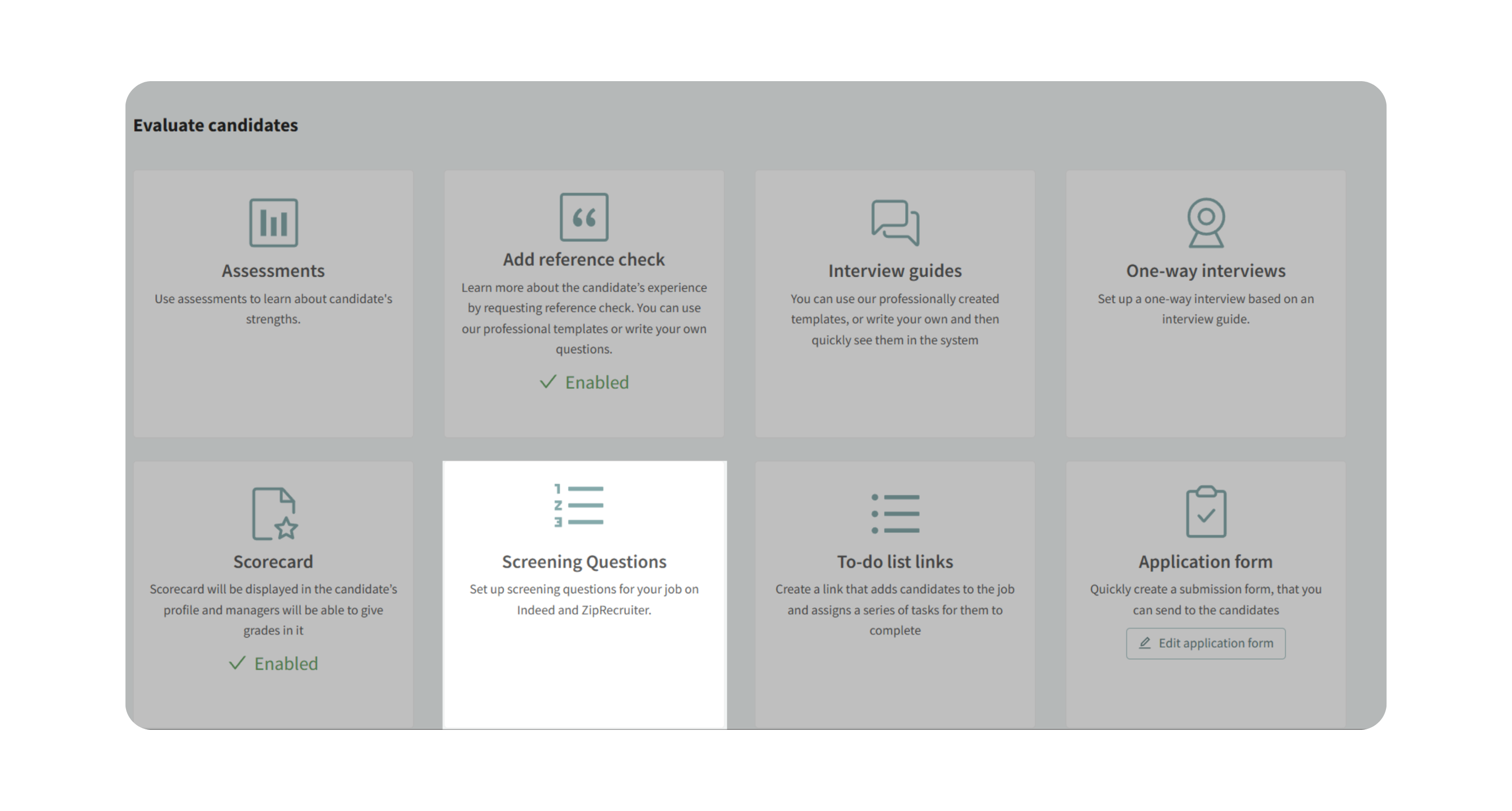Click the Interview guides chat bubbles icon
The width and height of the screenshot is (1512, 811).
[x=895, y=222]
